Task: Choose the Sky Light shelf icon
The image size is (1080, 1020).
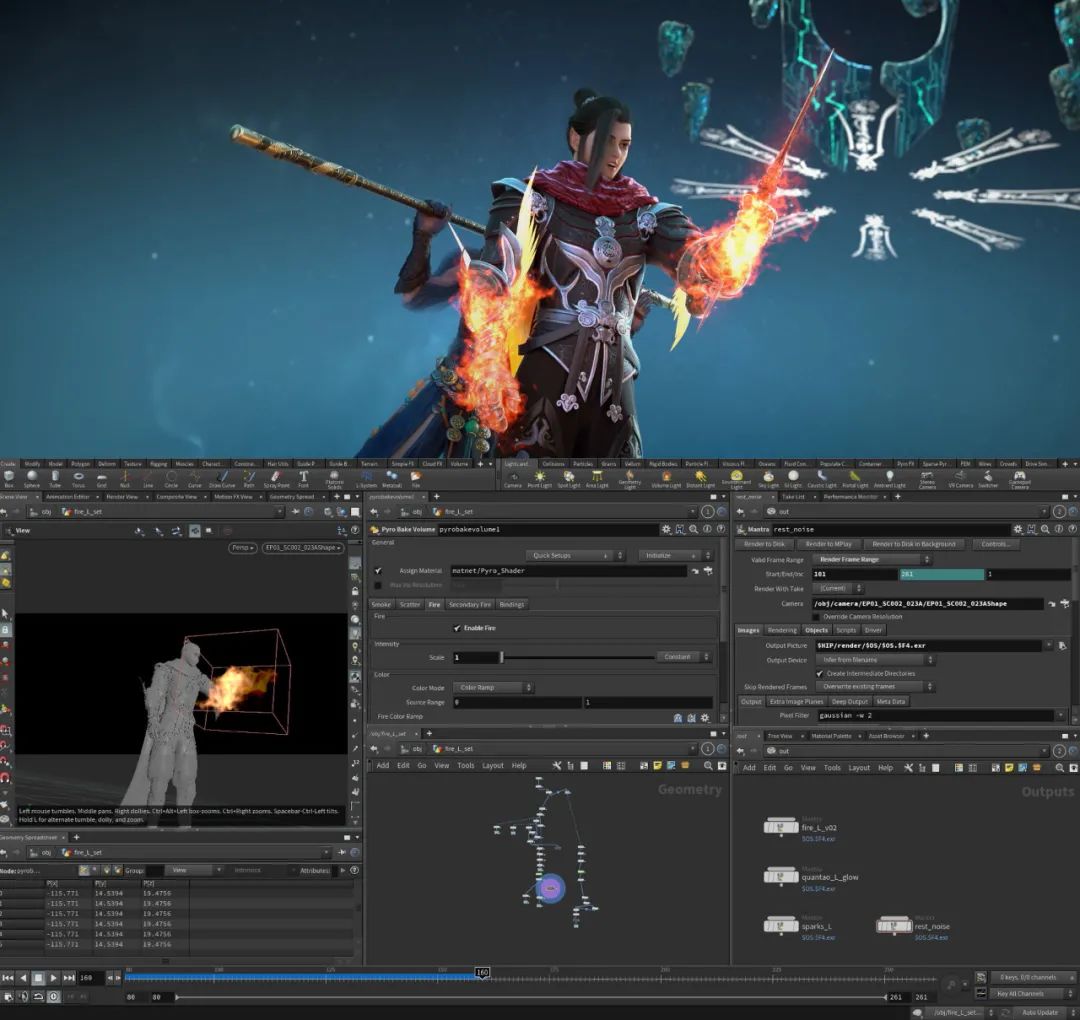Action: tap(768, 478)
